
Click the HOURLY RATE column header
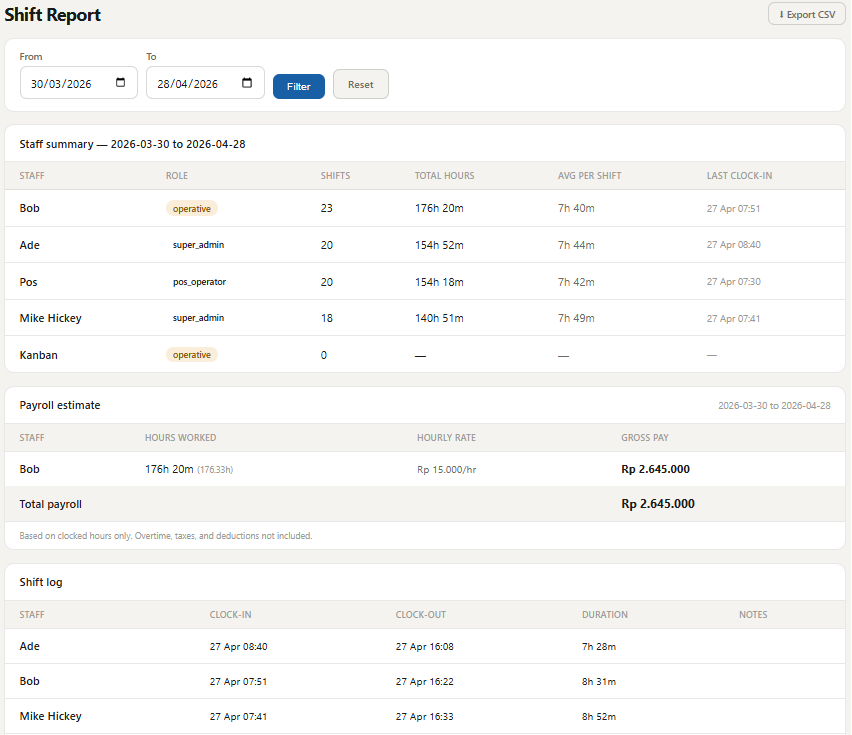447,437
